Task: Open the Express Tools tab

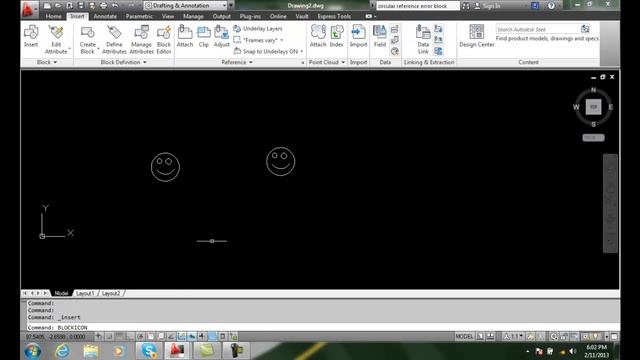Action: click(x=334, y=16)
